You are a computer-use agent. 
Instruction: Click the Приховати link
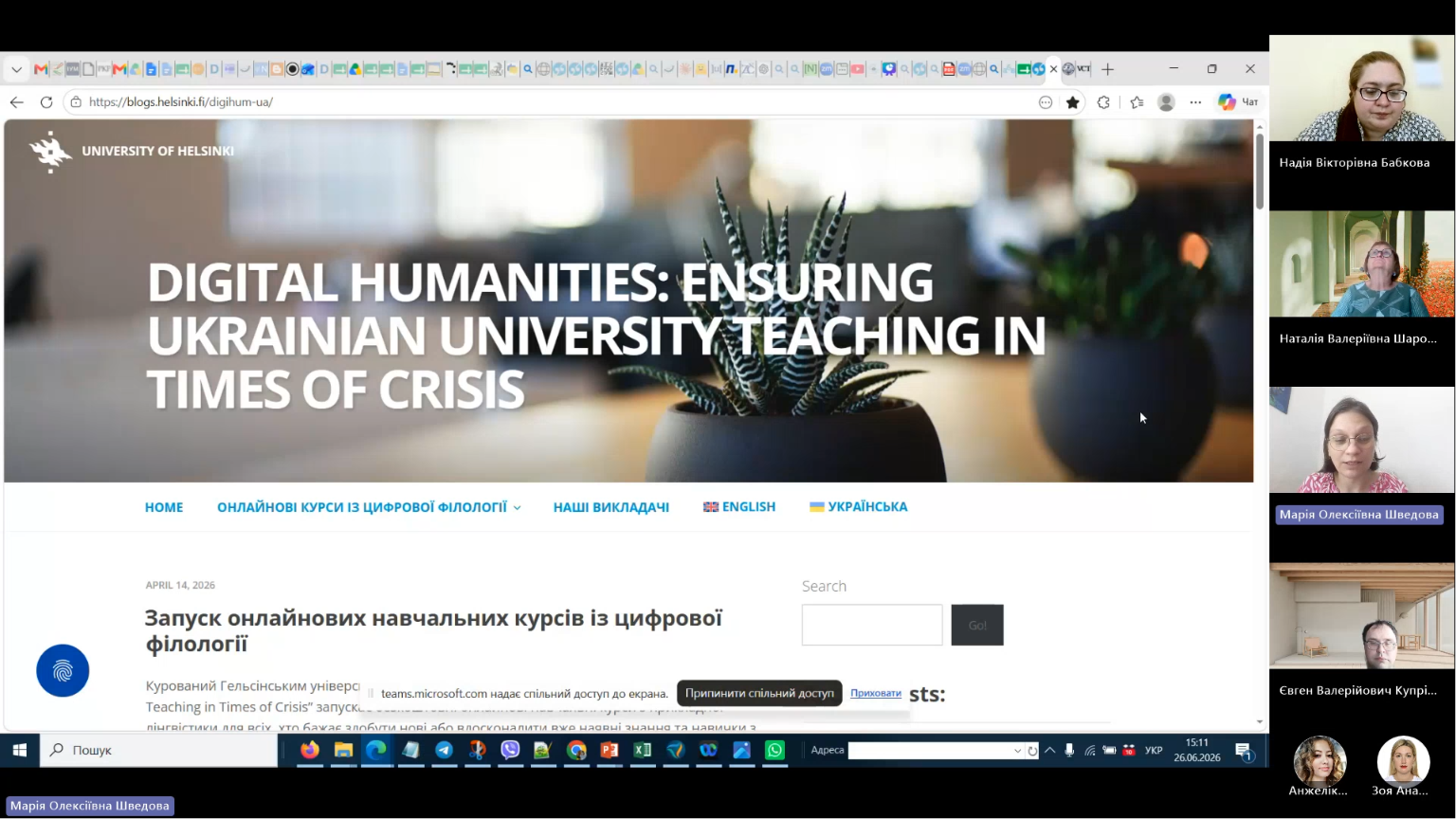876,693
